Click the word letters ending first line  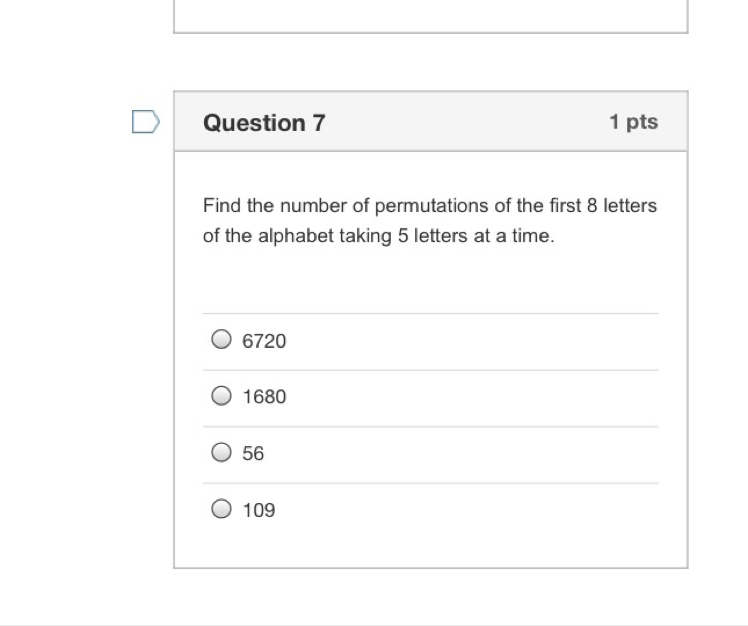tap(629, 206)
